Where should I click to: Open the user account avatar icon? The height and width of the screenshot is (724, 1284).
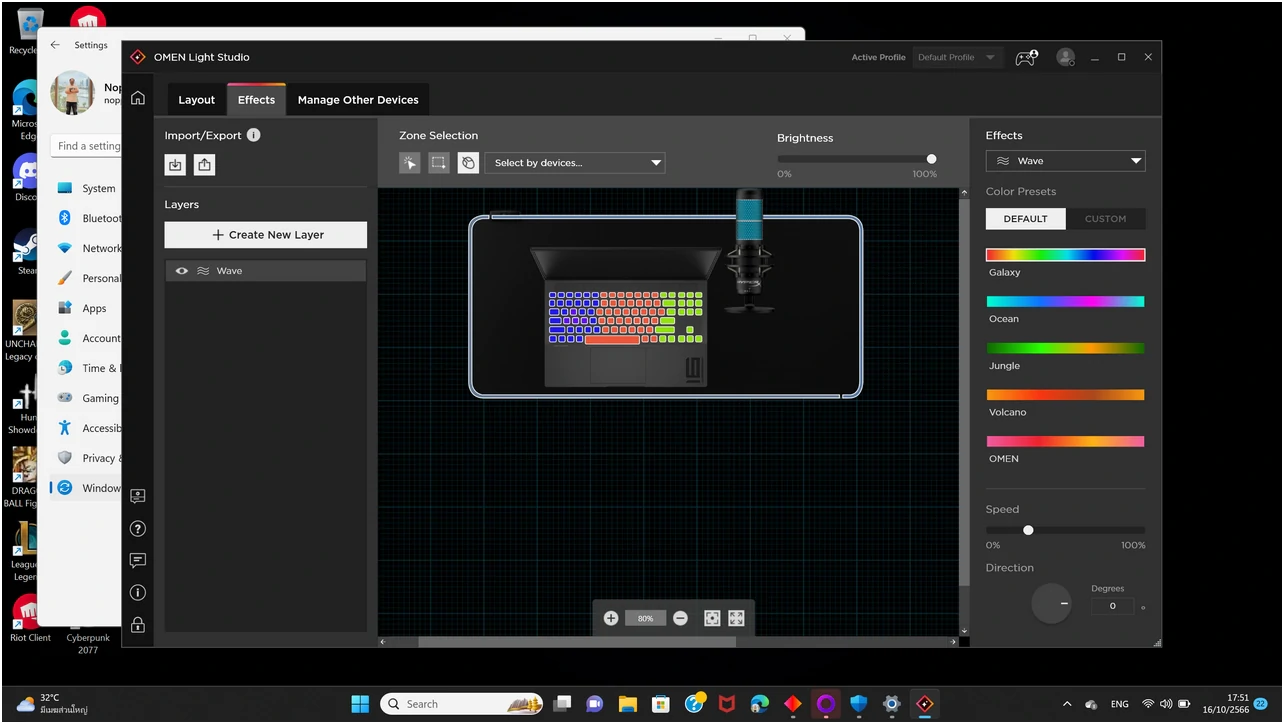(1066, 58)
